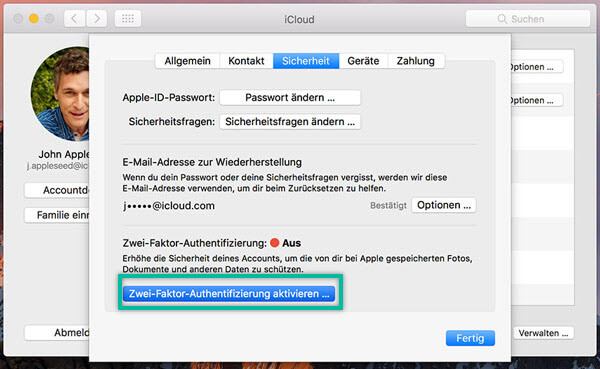Click the John Appleseed name text

point(64,154)
